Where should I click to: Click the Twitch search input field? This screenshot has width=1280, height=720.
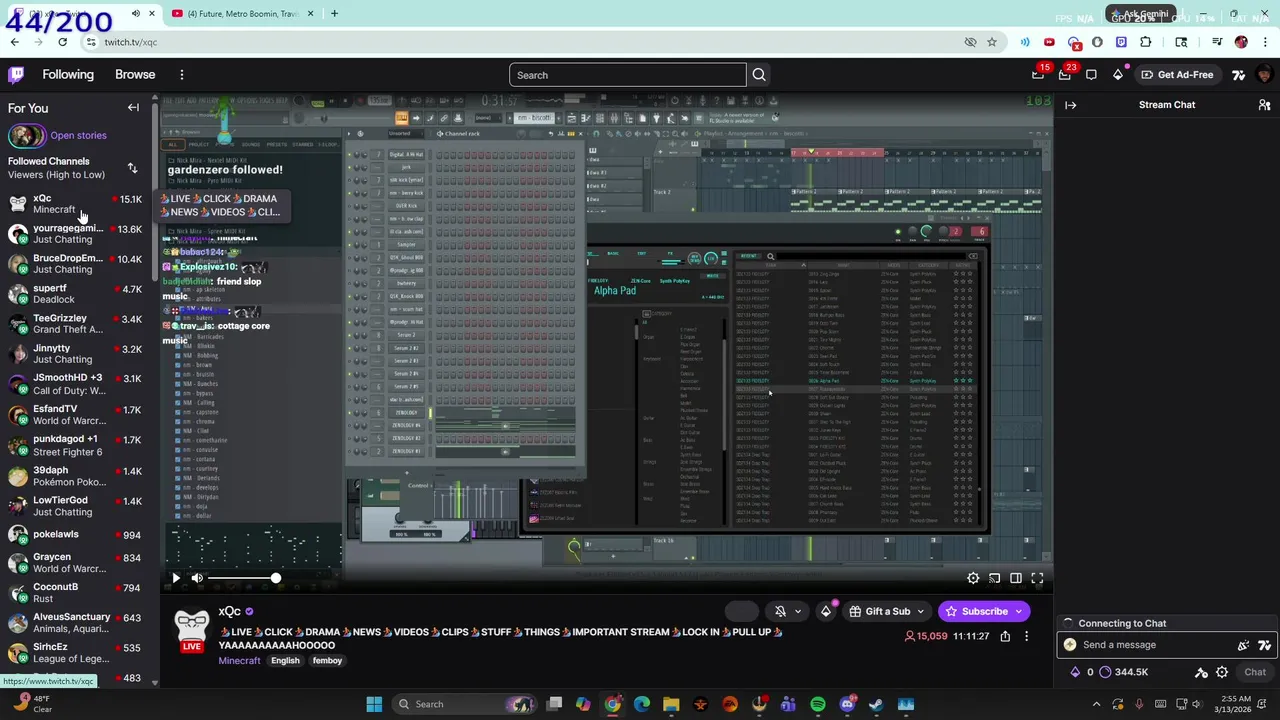(x=628, y=75)
